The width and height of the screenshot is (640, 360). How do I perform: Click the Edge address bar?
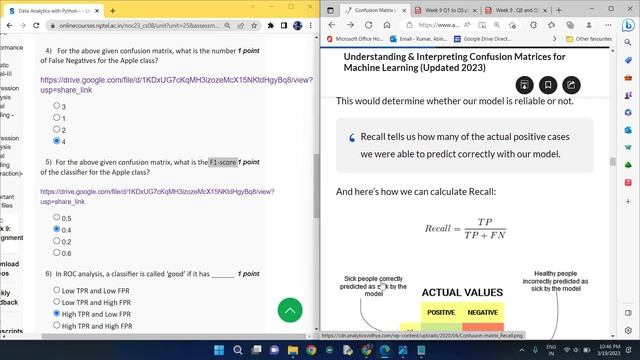click(x=439, y=25)
